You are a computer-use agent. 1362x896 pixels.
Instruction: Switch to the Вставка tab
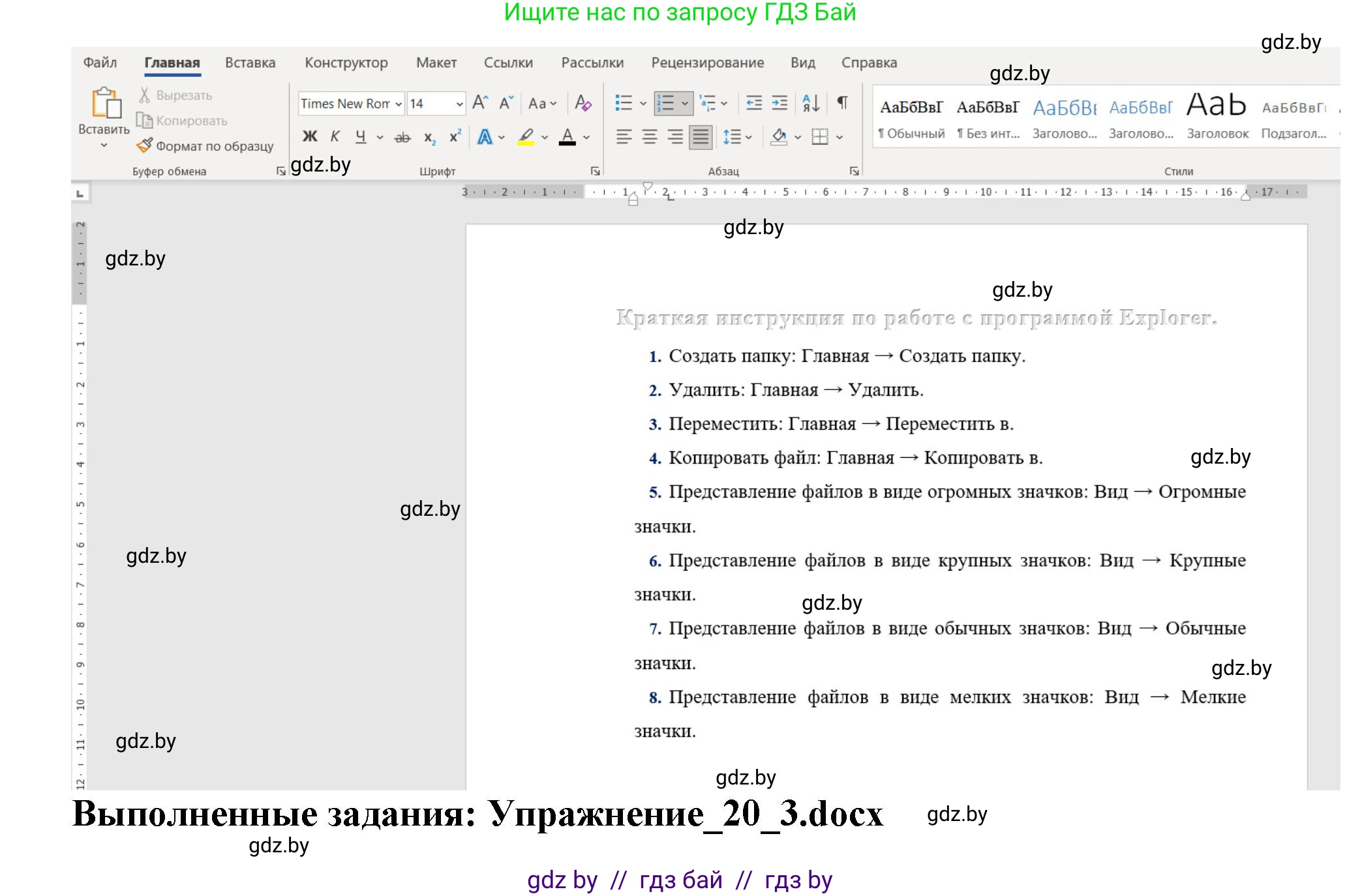(x=250, y=63)
